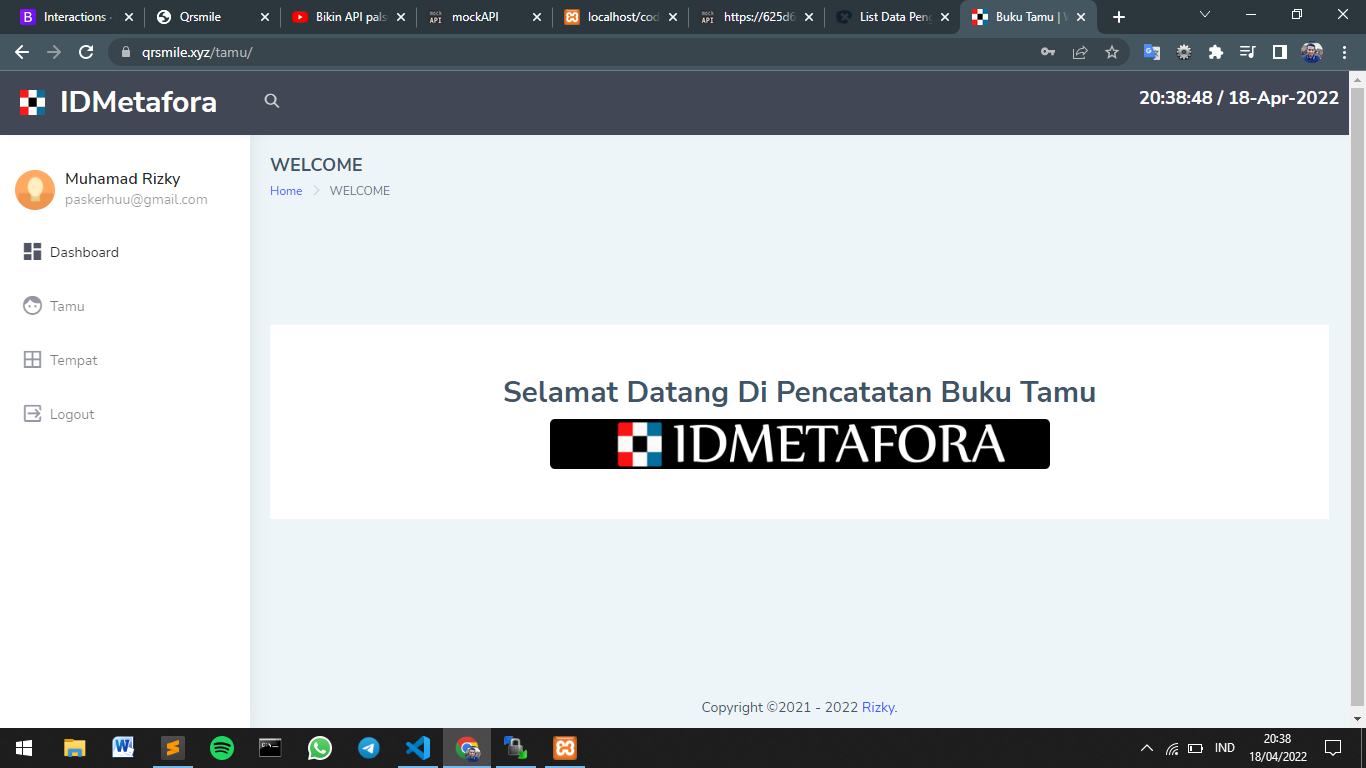The height and width of the screenshot is (768, 1366).
Task: Expand the system tray hidden icons chevron
Action: pos(1146,748)
